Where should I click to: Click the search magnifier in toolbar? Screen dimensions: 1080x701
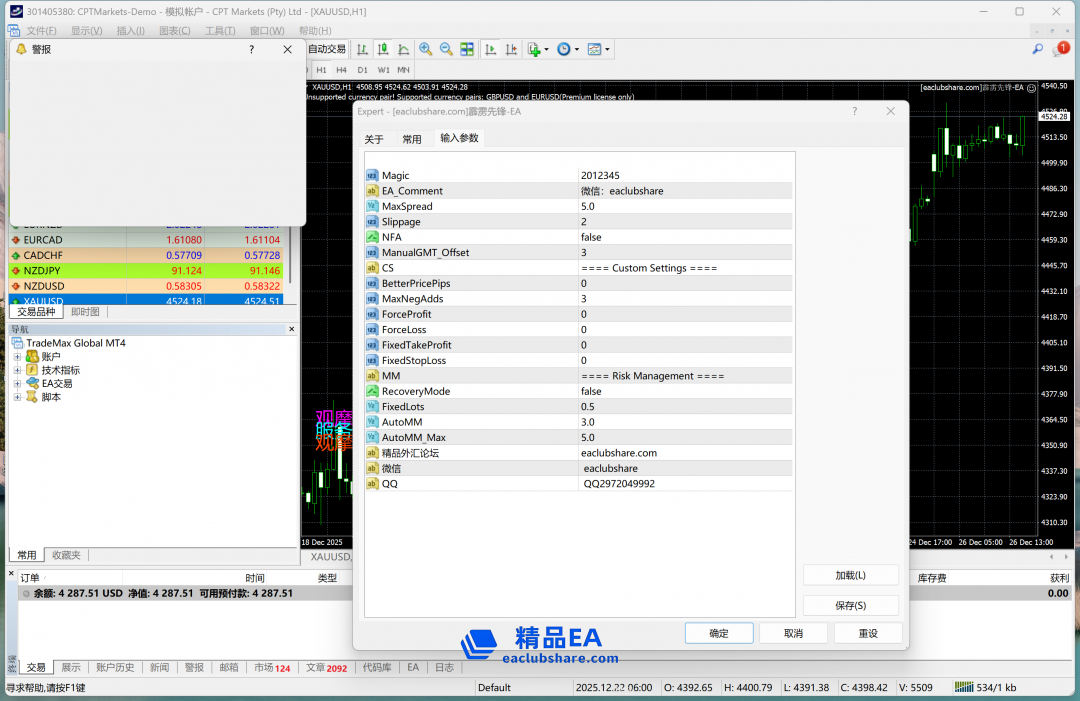tap(1037, 49)
